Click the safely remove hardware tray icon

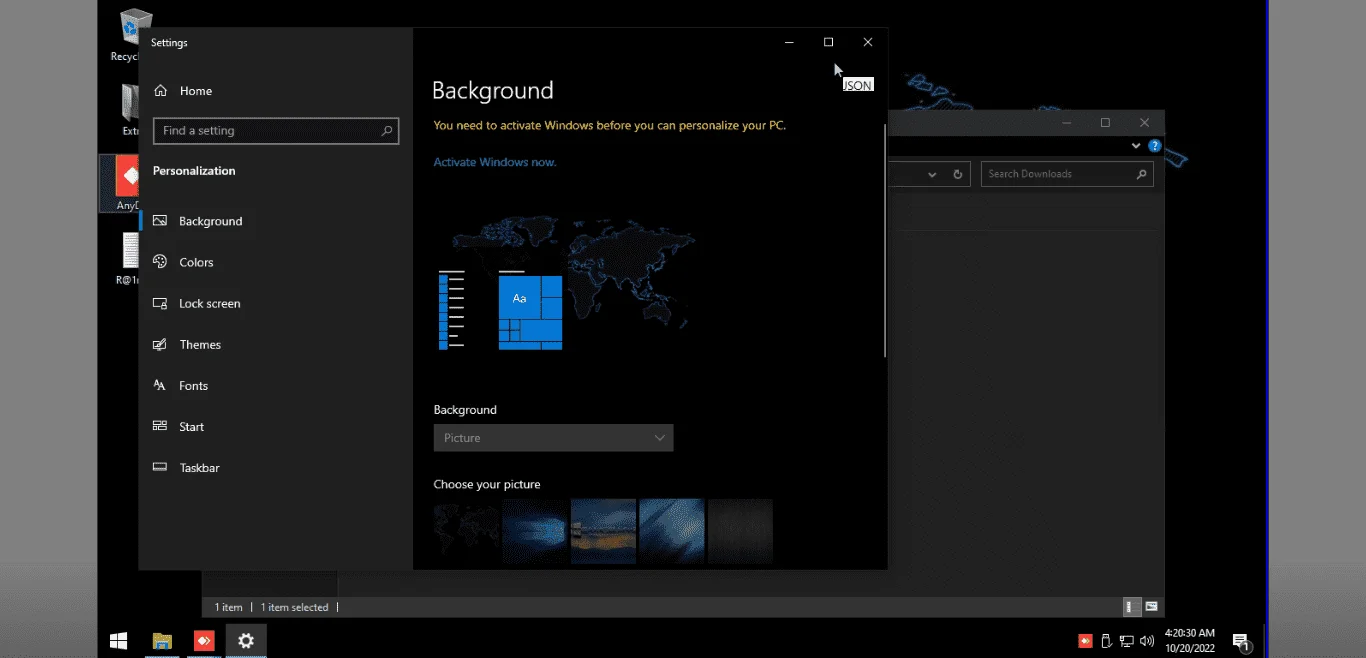coord(1106,641)
